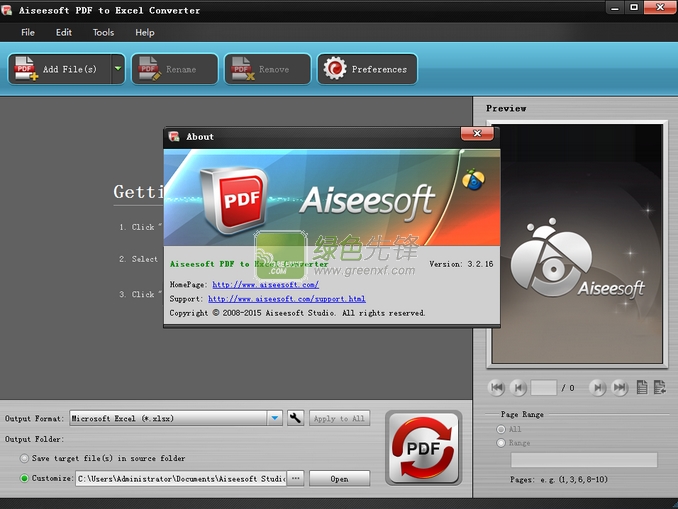Select the Range page range option
This screenshot has width=678, height=509.
(x=501, y=442)
